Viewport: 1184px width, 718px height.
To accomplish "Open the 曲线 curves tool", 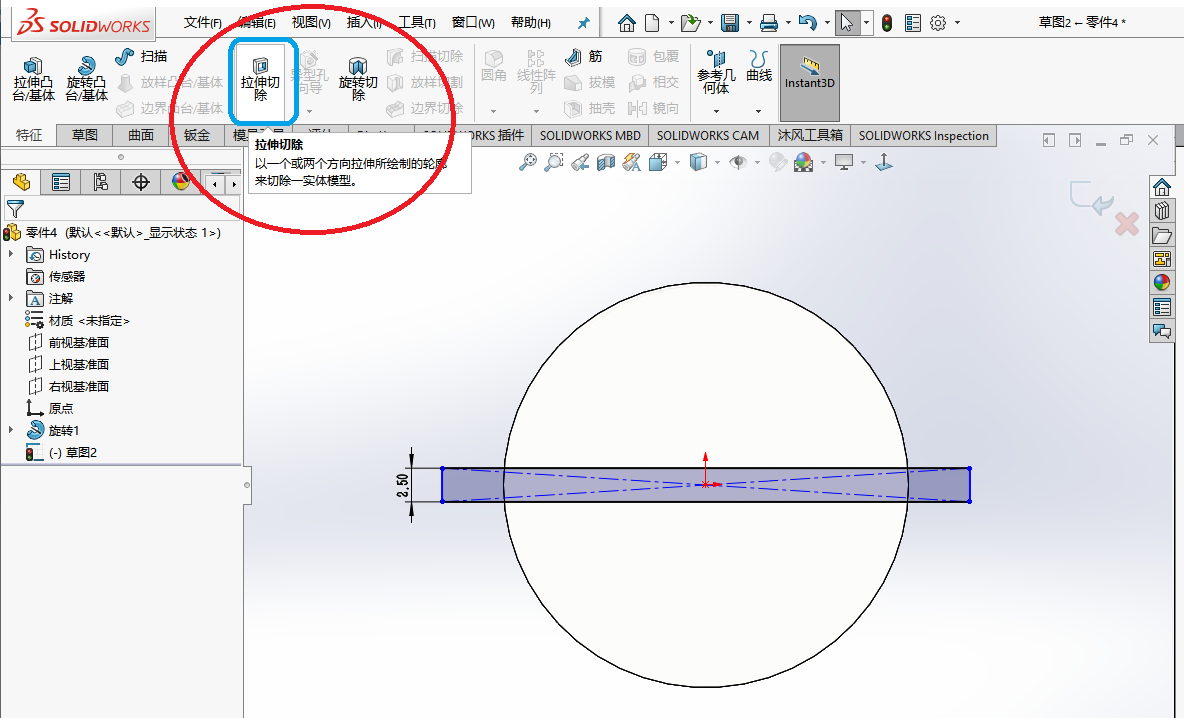I will pos(759,66).
